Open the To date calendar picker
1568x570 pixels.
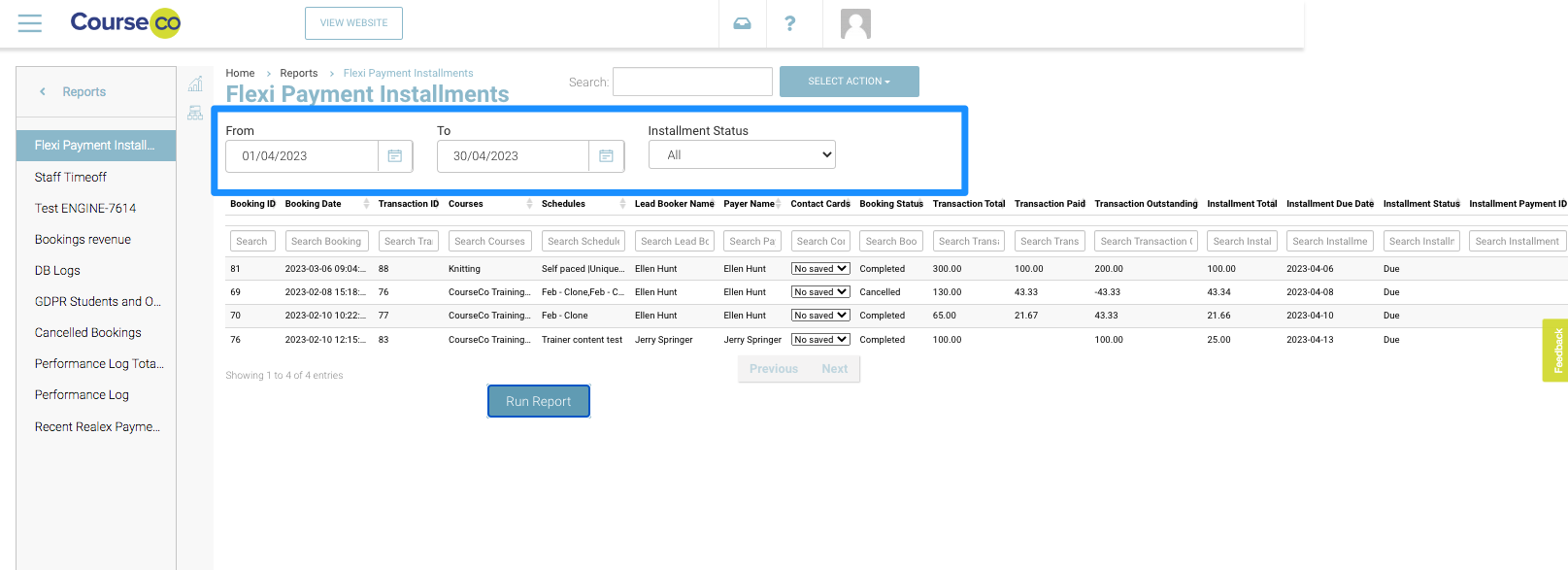tap(606, 156)
